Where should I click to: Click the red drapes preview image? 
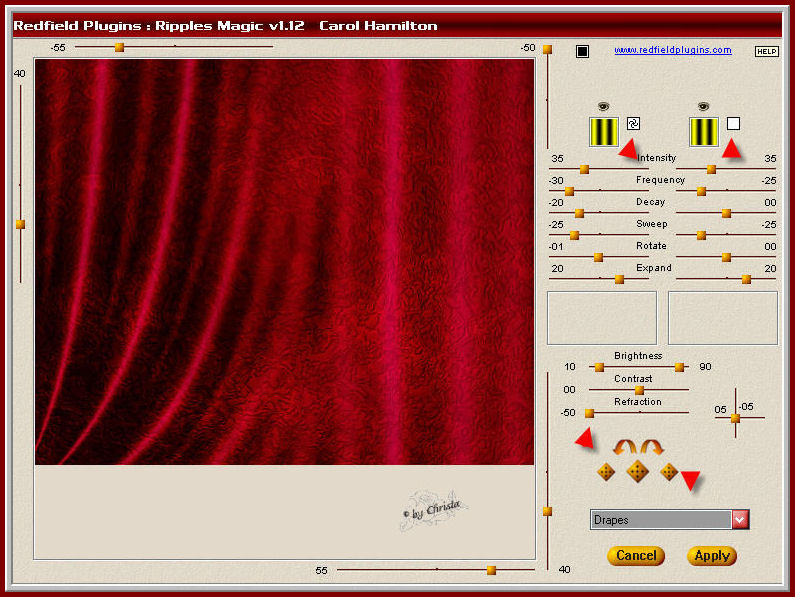[x=284, y=262]
